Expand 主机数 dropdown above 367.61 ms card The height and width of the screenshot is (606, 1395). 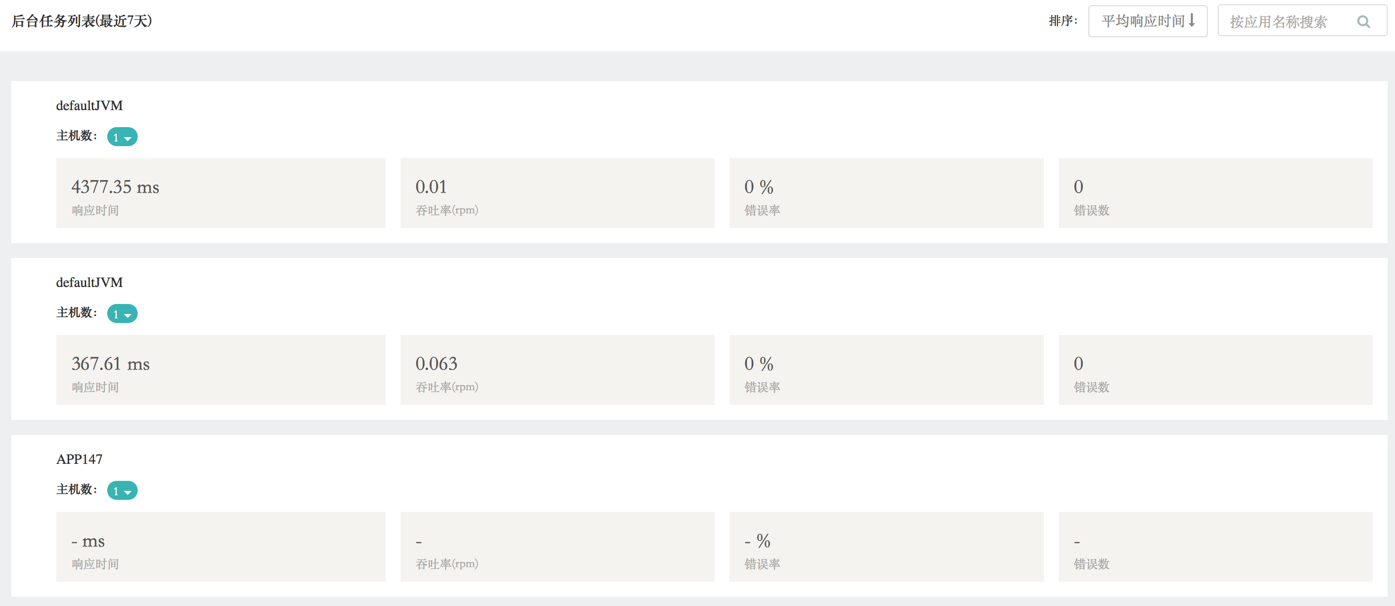pos(122,314)
